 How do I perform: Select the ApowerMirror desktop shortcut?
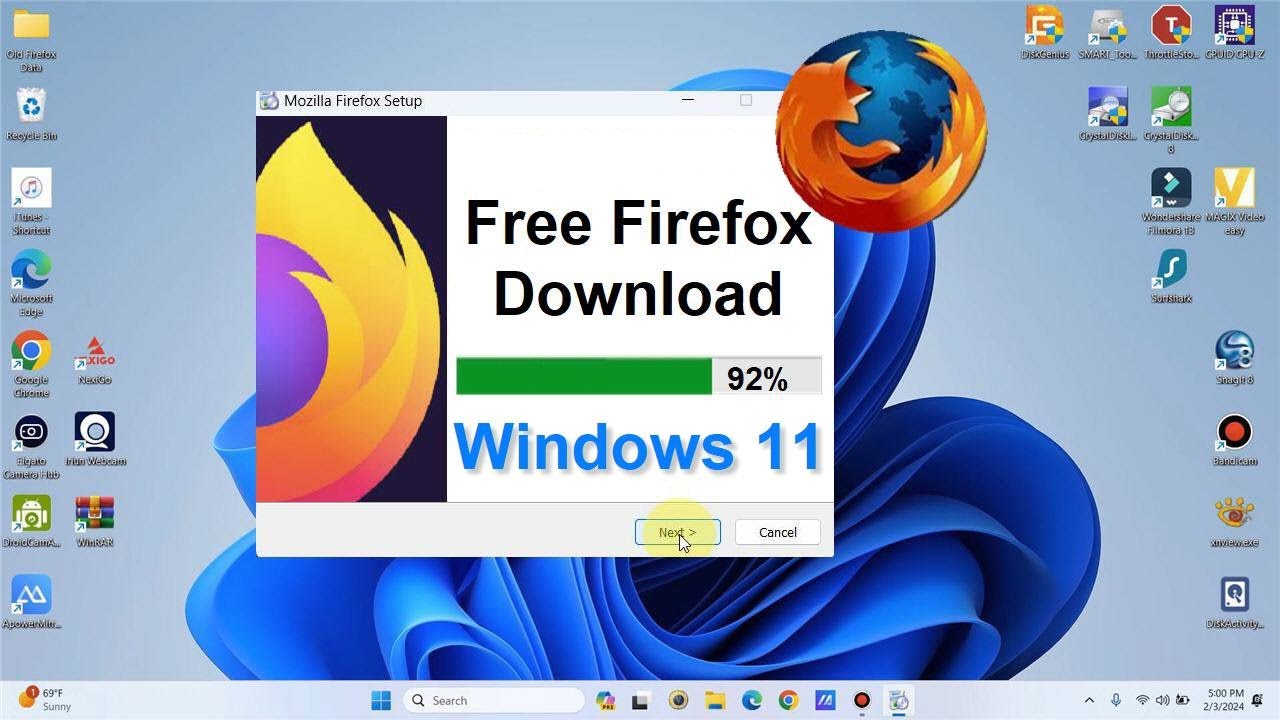[31, 602]
